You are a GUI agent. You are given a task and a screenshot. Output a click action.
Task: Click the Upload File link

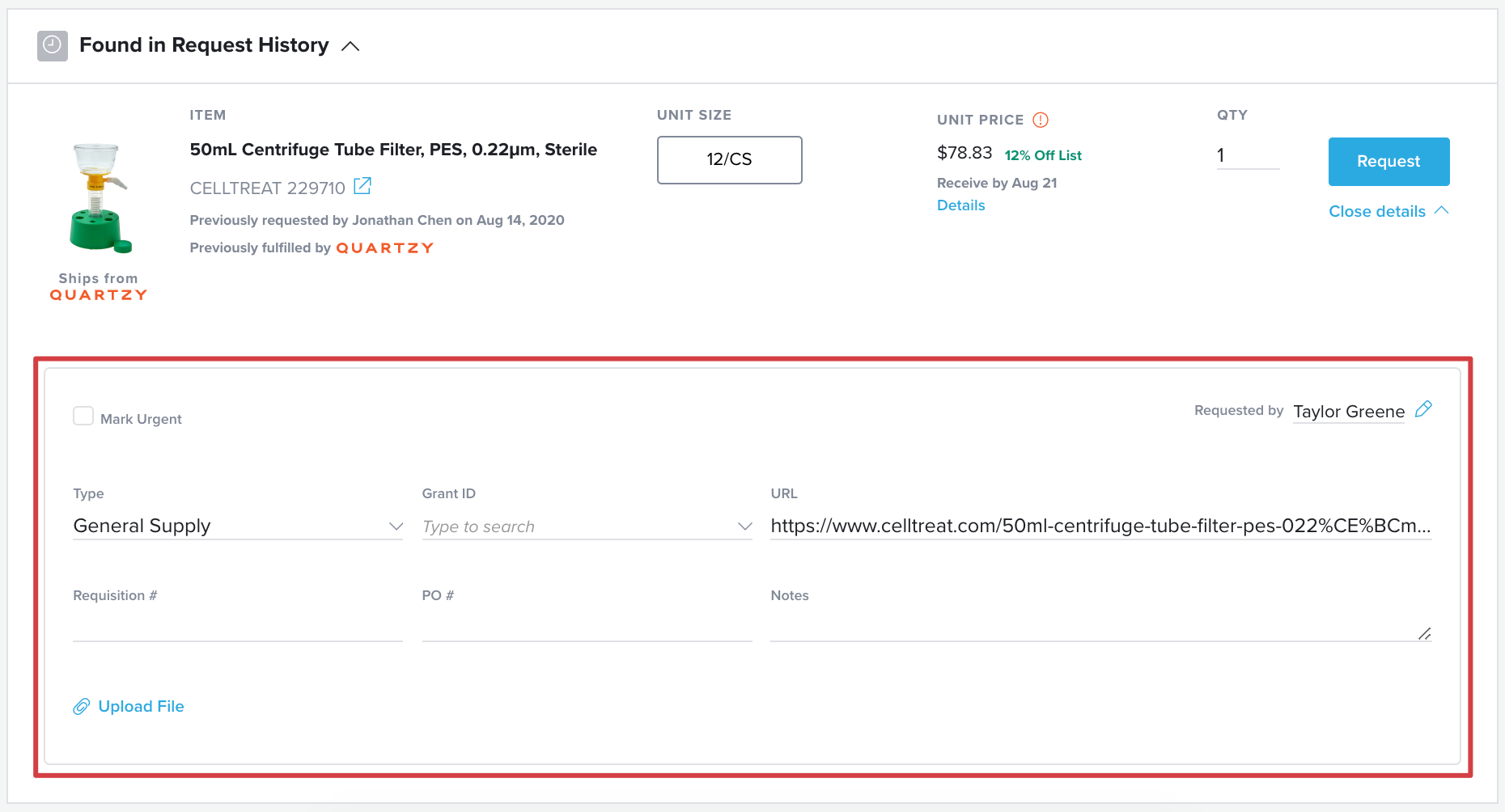pyautogui.click(x=141, y=706)
